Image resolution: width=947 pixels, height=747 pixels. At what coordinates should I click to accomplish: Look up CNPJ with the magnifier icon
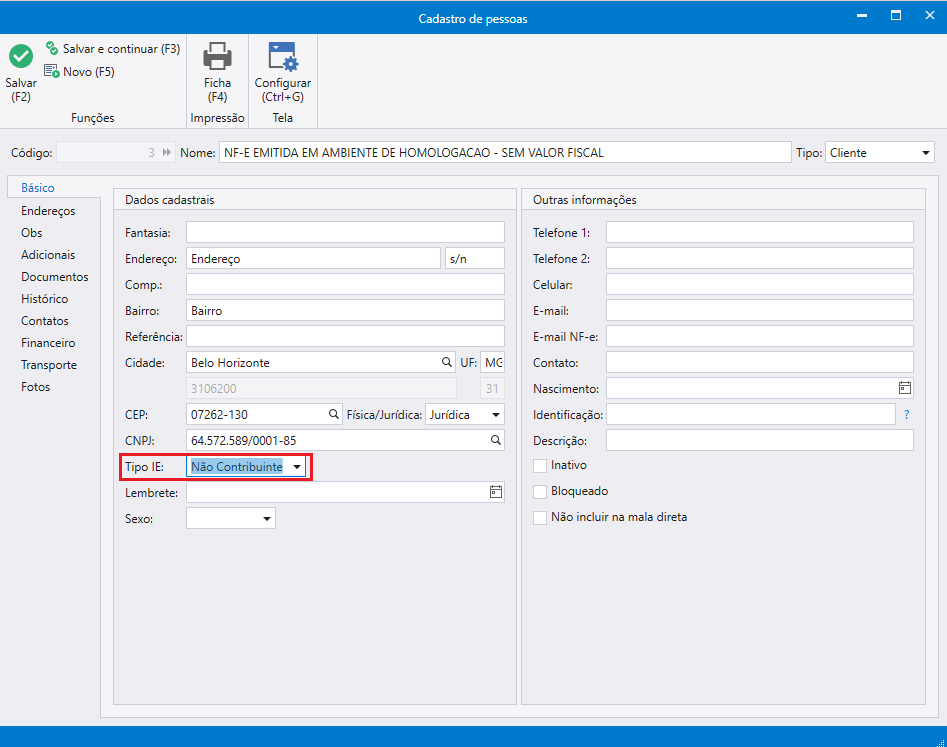click(495, 440)
